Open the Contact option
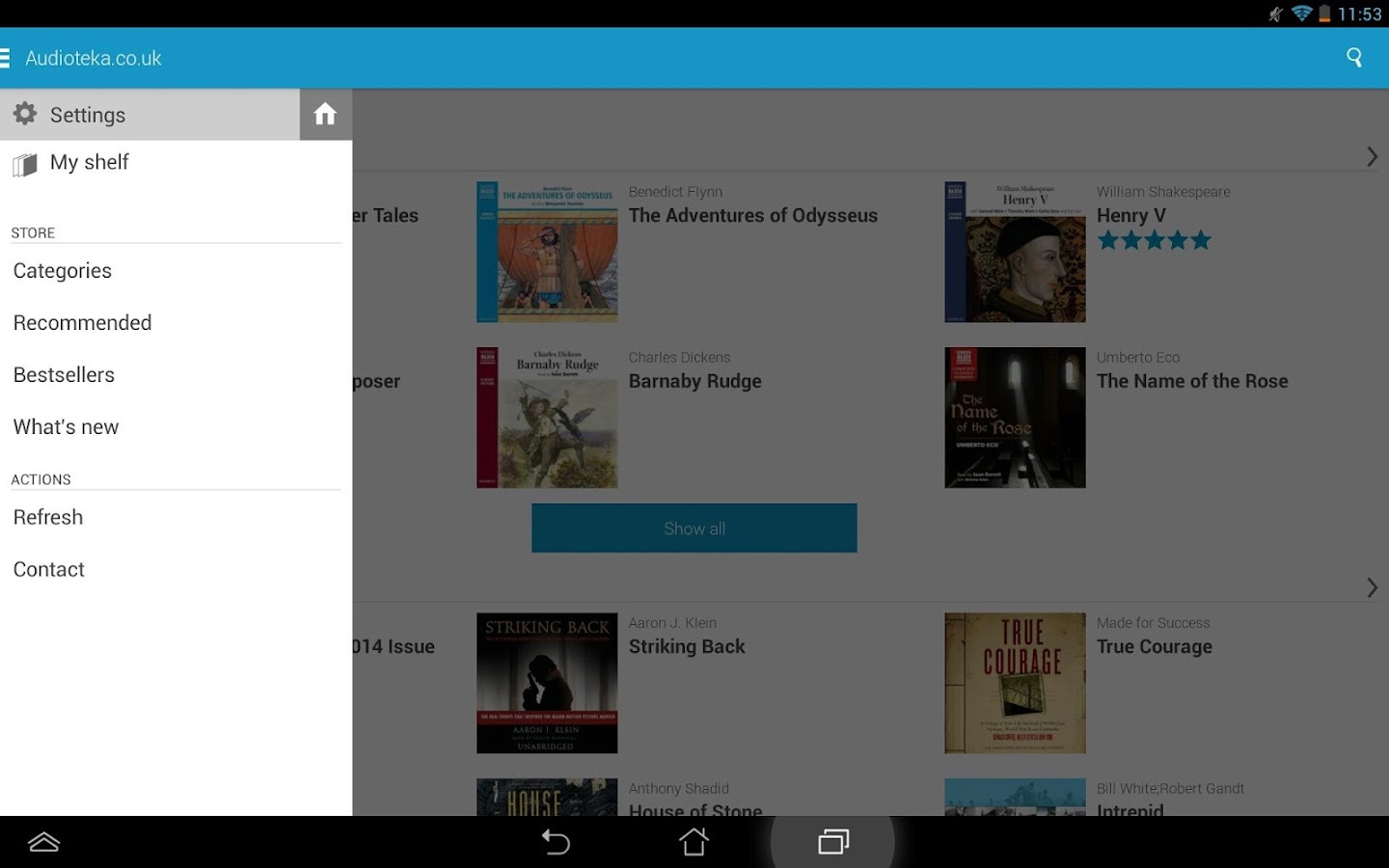The height and width of the screenshot is (868, 1389). point(177,570)
